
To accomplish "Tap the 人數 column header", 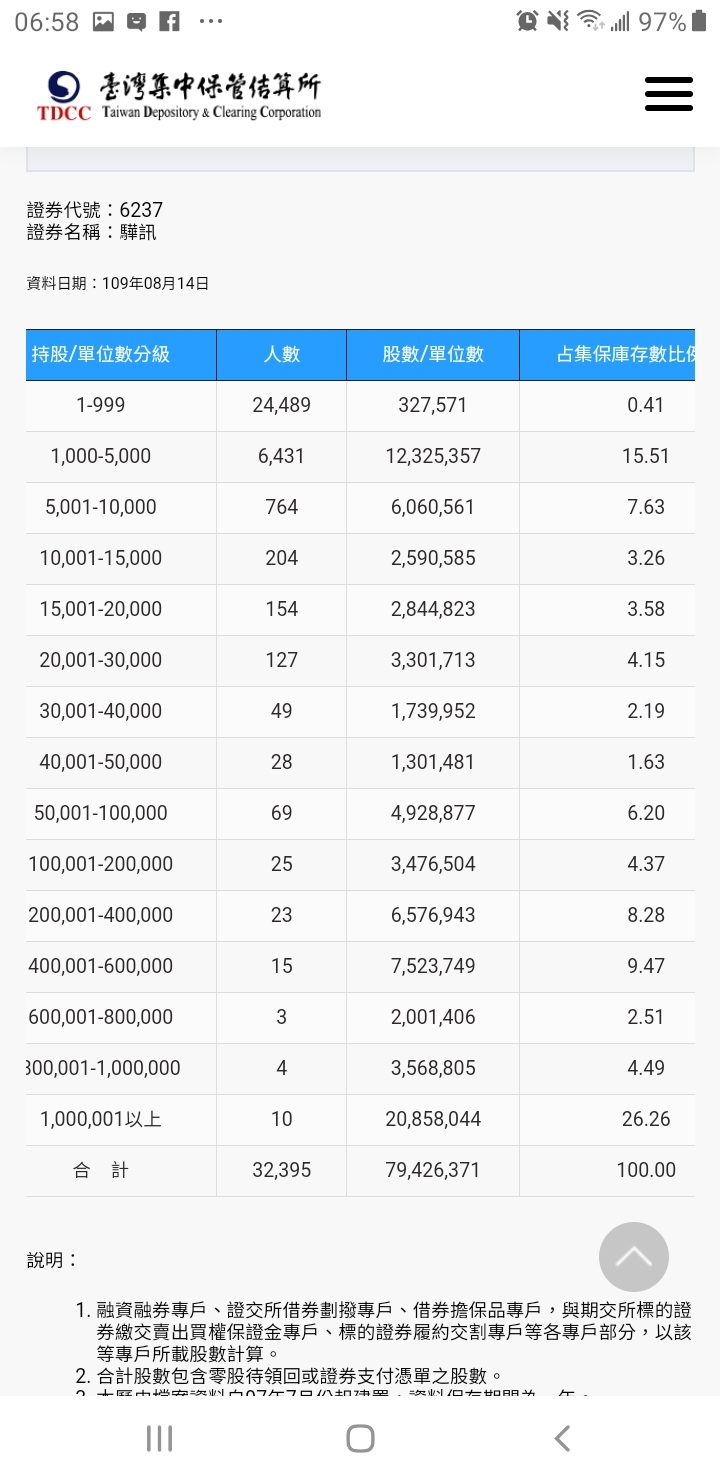I will [x=281, y=354].
